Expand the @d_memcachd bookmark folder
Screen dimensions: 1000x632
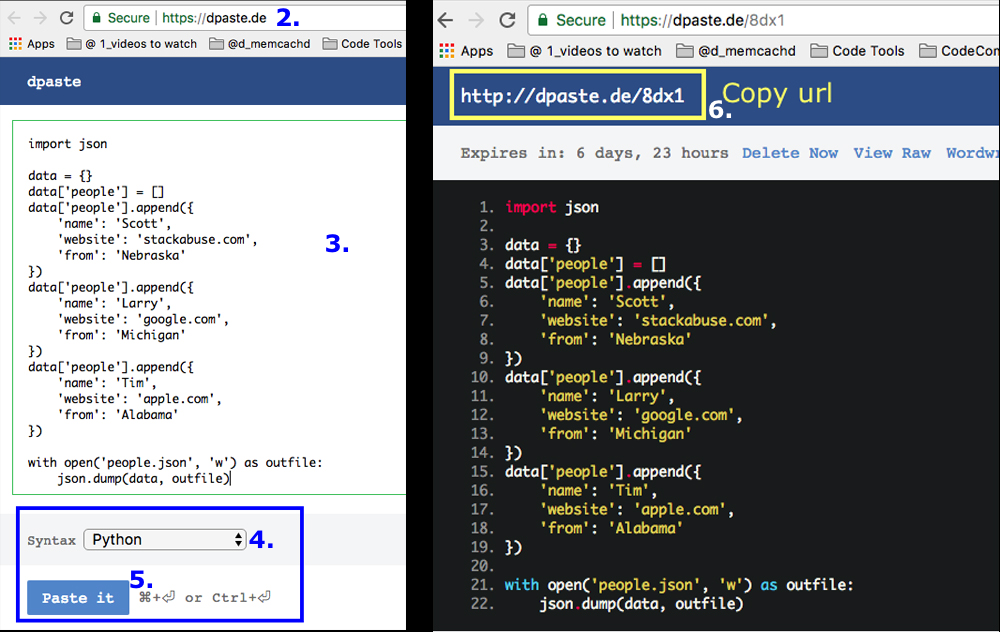click(x=259, y=44)
